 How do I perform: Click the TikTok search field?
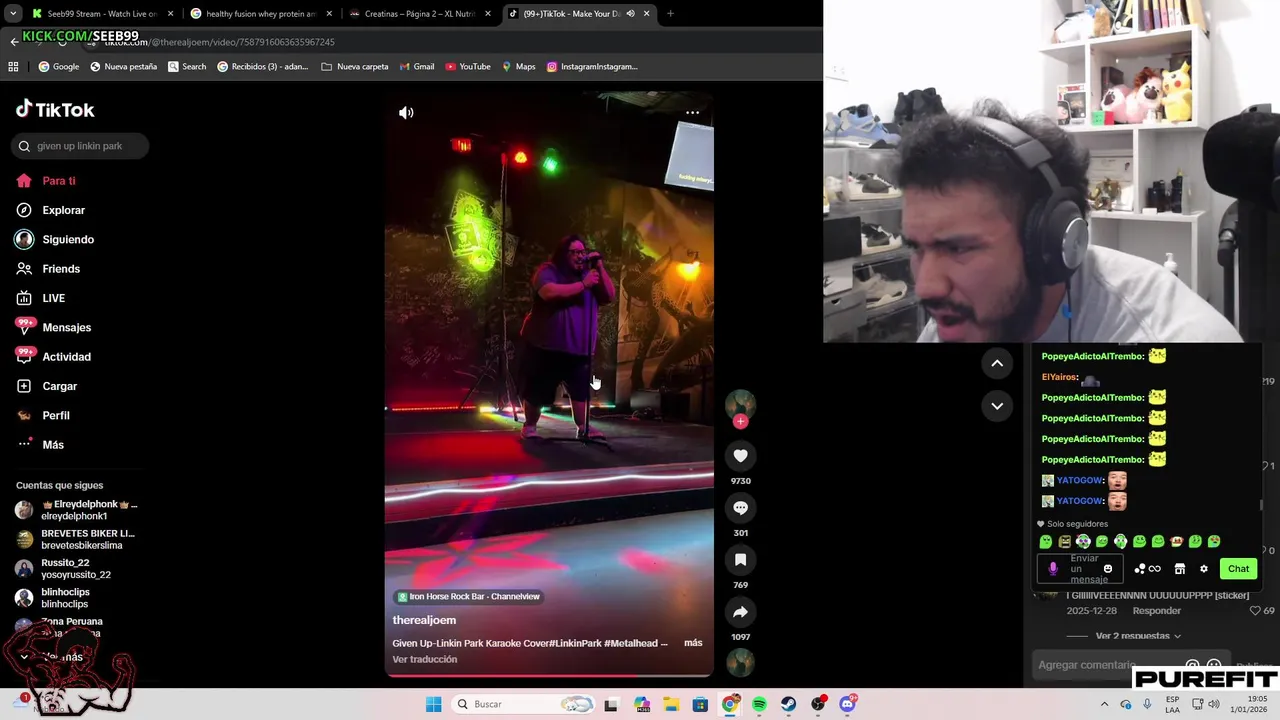click(x=80, y=146)
